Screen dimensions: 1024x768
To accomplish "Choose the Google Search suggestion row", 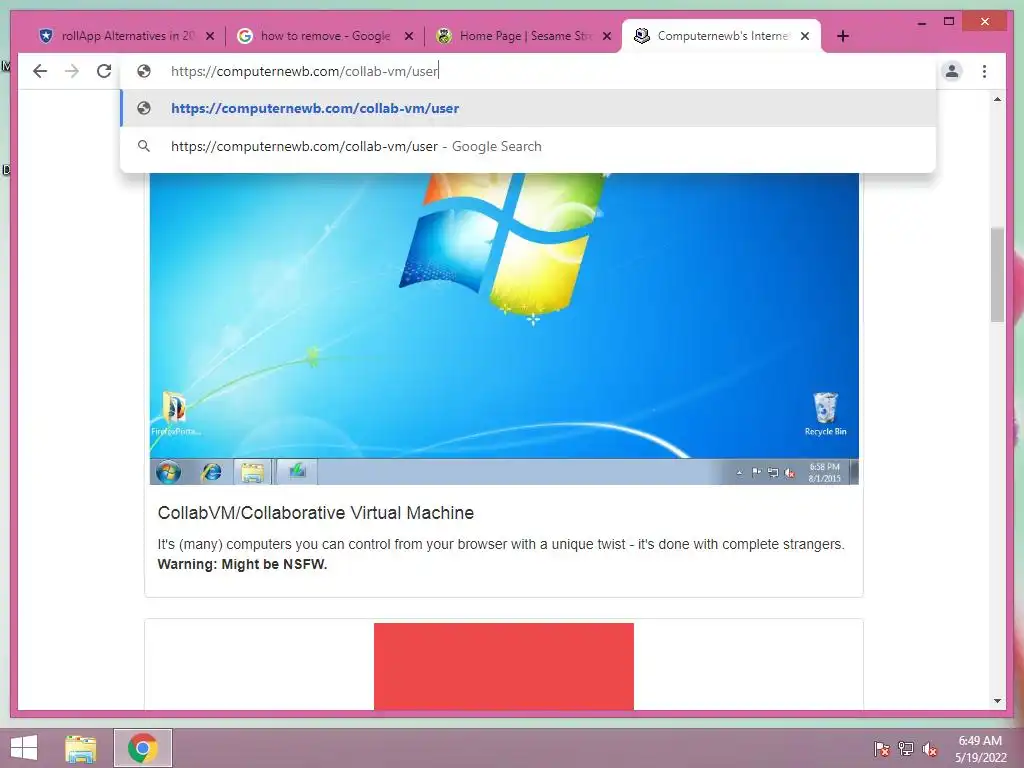I will (528, 146).
